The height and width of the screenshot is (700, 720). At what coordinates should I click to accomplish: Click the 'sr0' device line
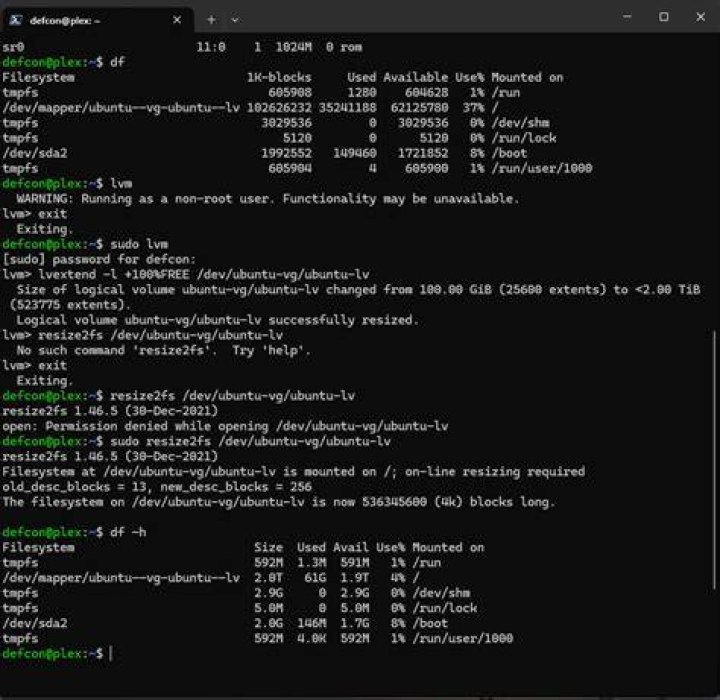click(182, 47)
